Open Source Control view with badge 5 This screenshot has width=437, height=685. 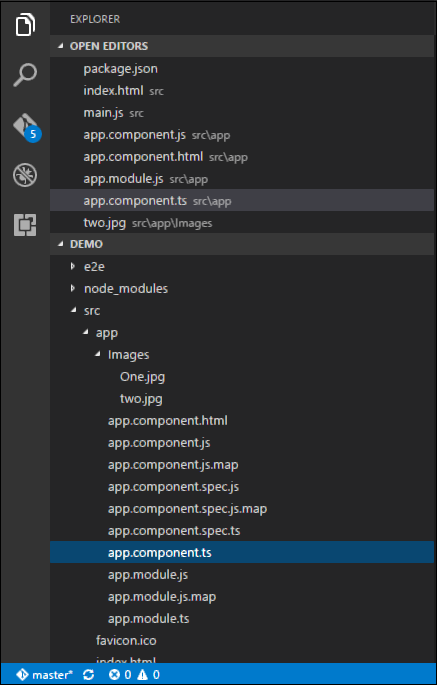click(x=26, y=128)
